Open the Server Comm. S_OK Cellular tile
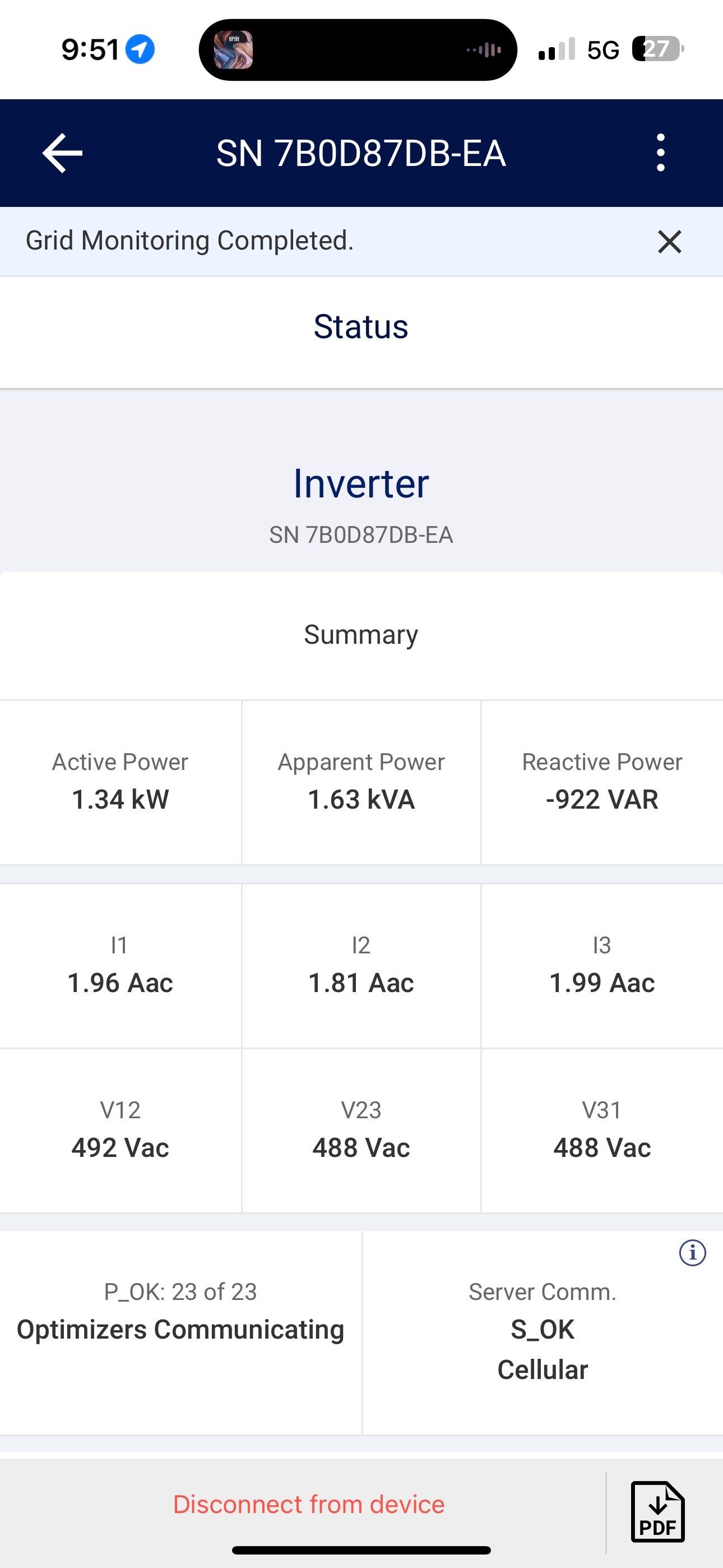The height and width of the screenshot is (1568, 723). point(543,1331)
